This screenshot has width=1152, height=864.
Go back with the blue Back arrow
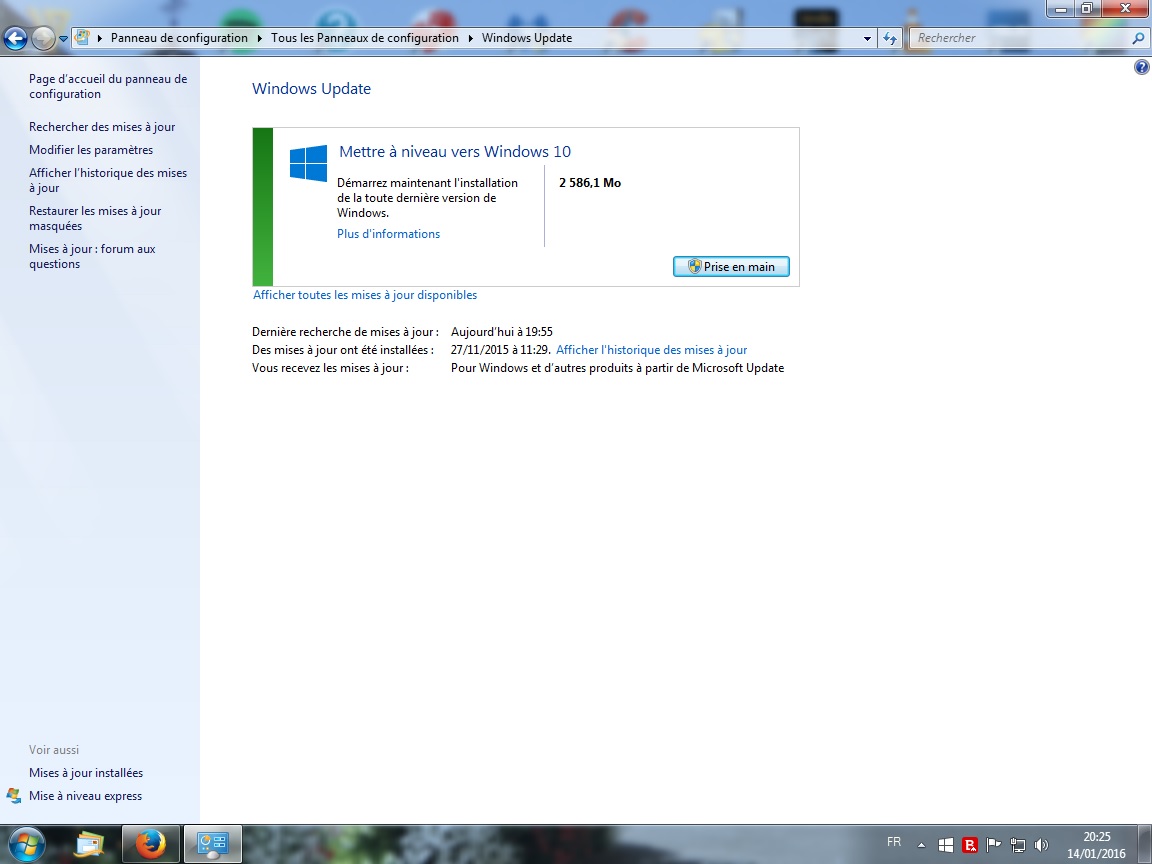tap(15, 38)
